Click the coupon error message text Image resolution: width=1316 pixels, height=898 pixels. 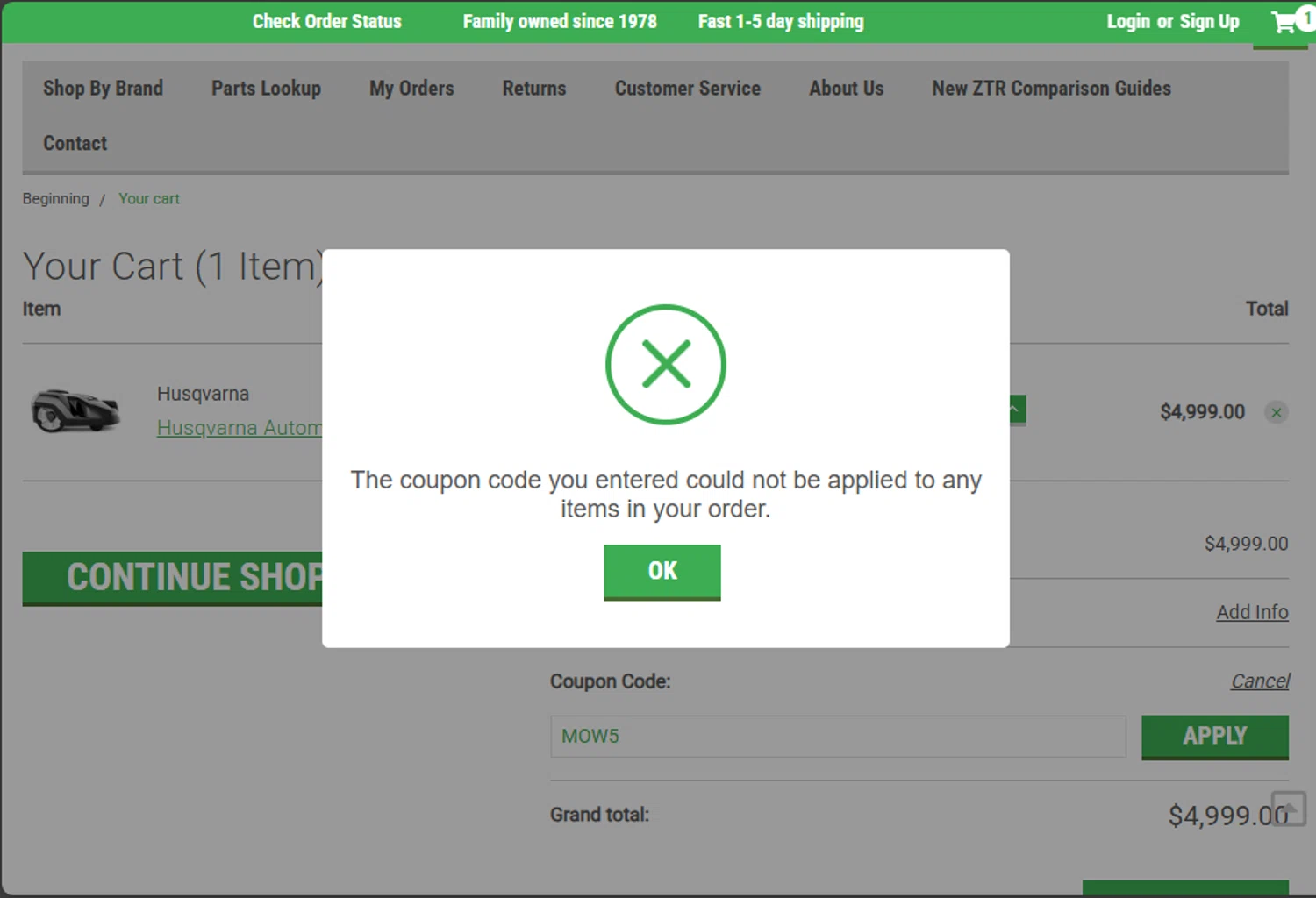[x=666, y=495]
